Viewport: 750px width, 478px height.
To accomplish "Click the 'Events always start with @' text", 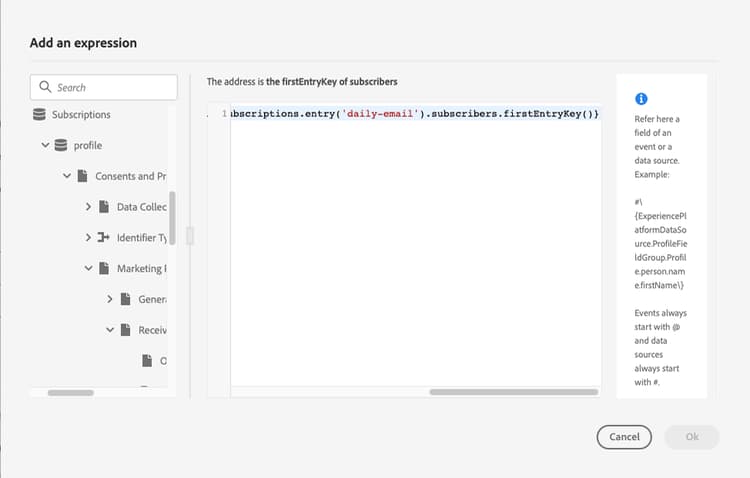I will point(660,347).
